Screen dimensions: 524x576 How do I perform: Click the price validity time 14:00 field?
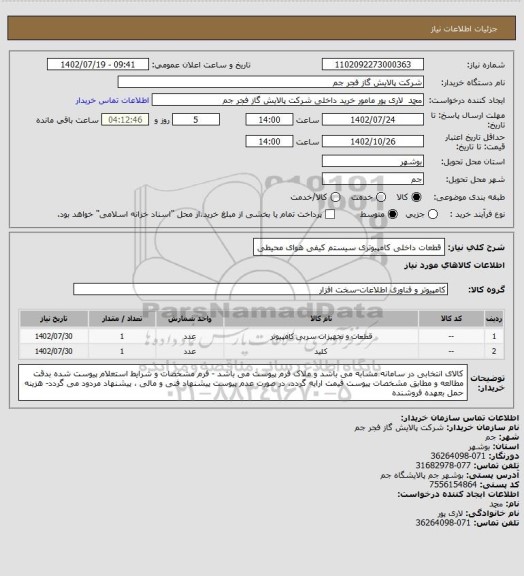click(x=269, y=141)
